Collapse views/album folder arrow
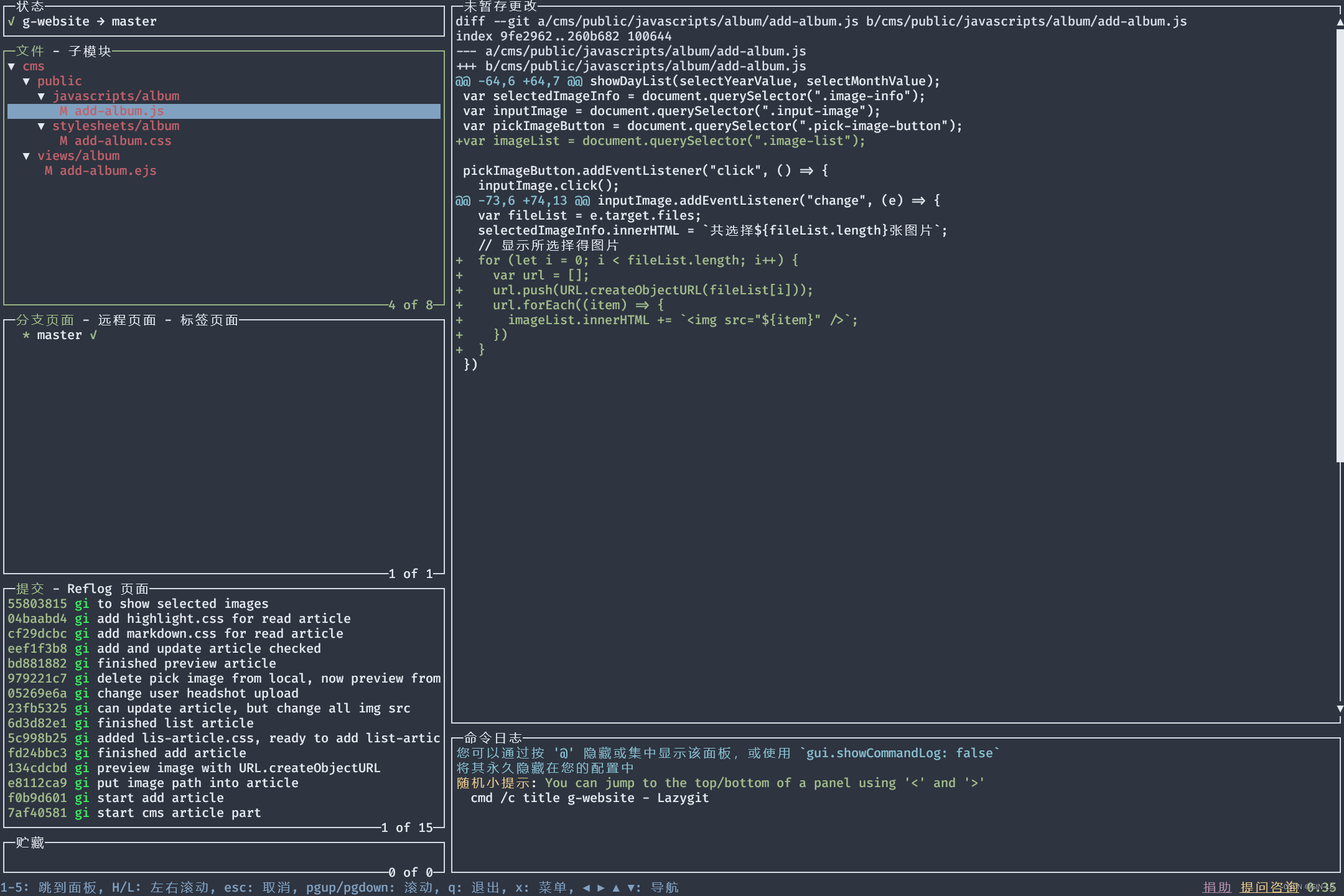1344x896 pixels. point(26,156)
